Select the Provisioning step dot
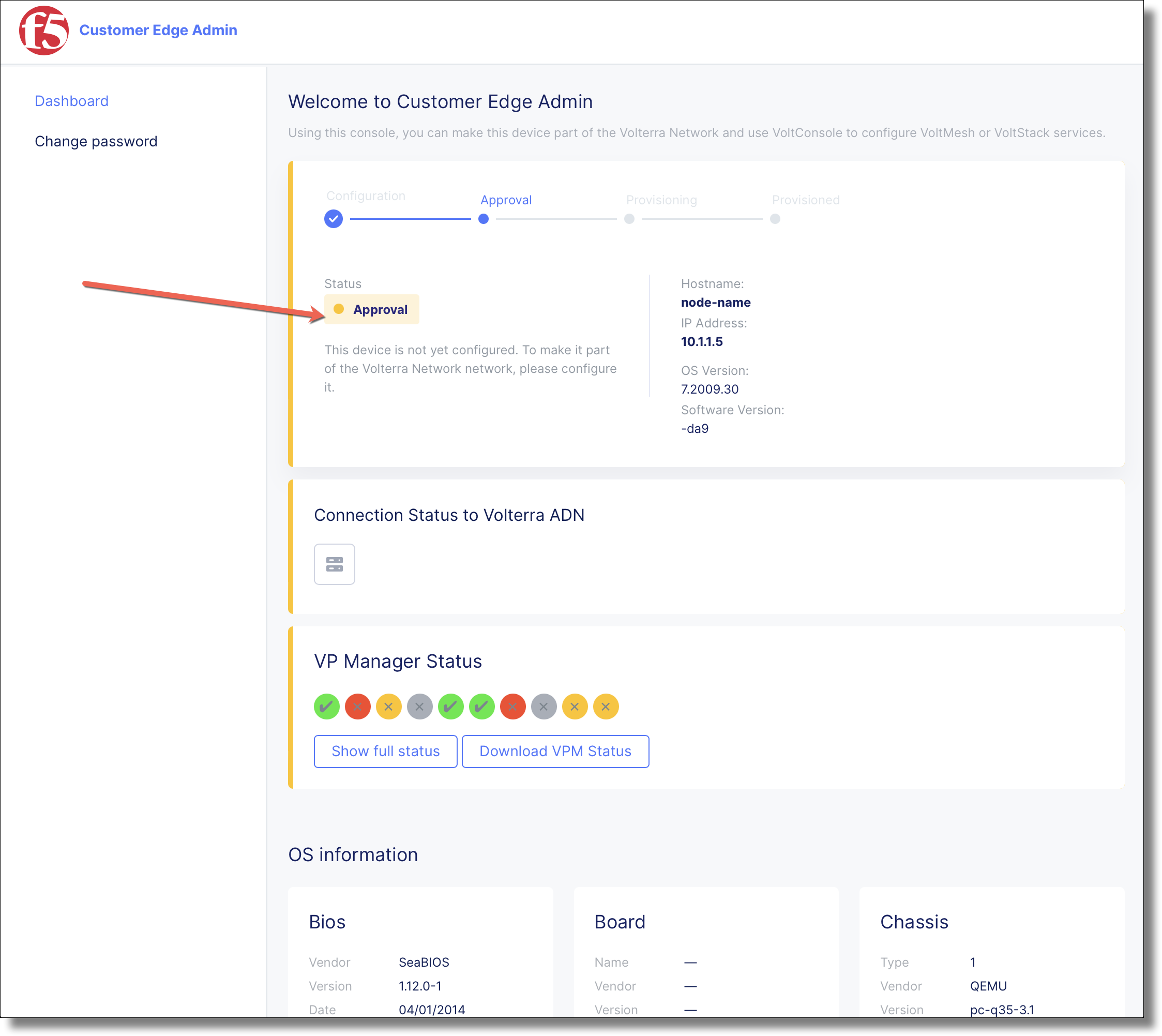 [x=629, y=219]
